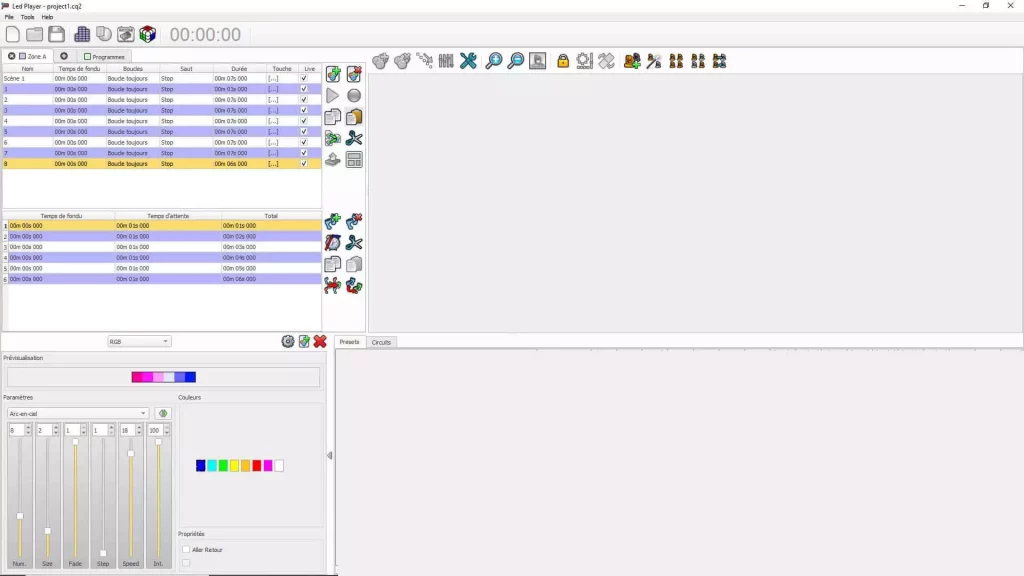Toggle the Live checkbox for scene 8
The width and height of the screenshot is (1024, 576).
pos(304,163)
